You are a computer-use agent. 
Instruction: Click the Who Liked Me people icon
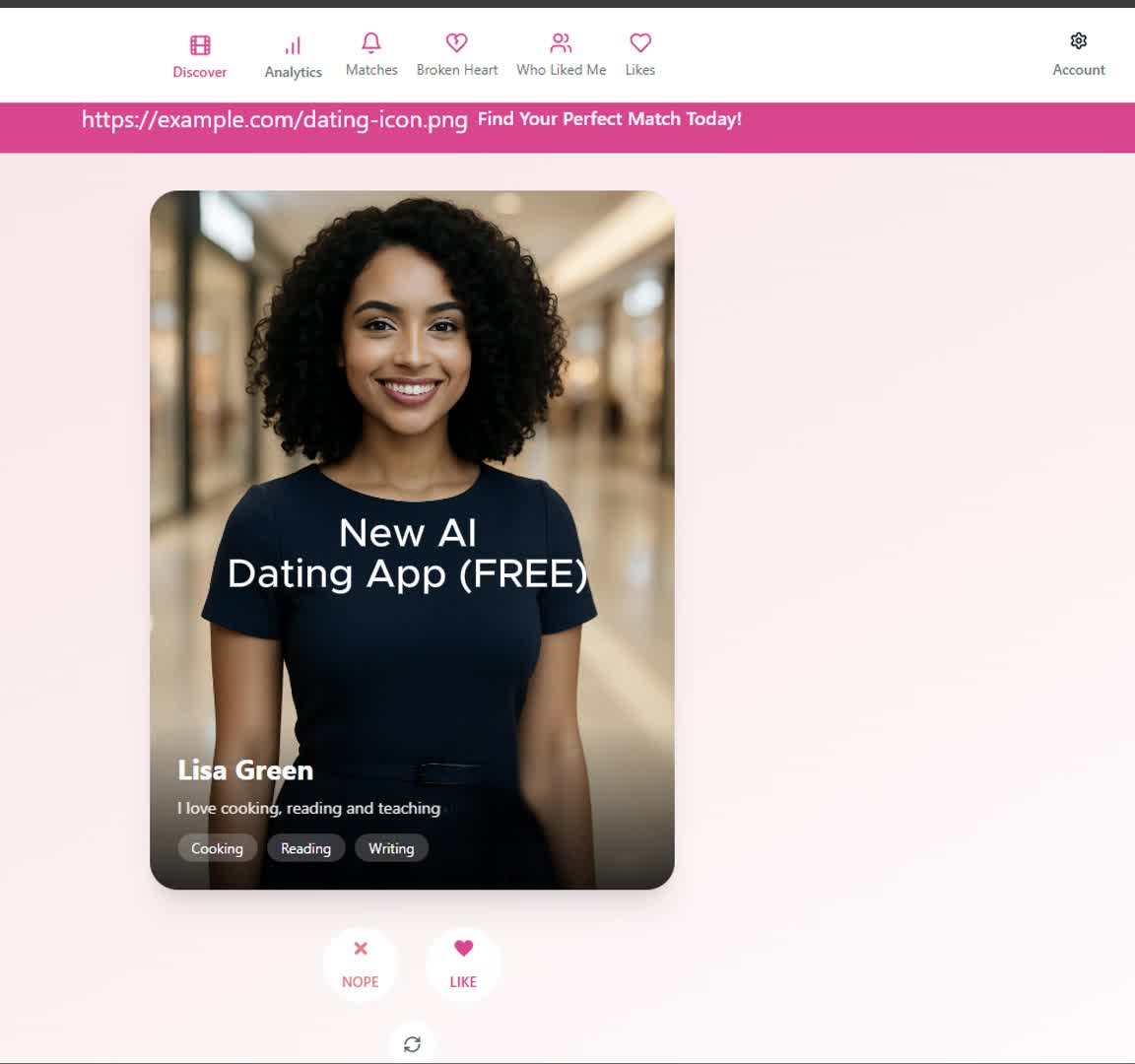click(x=561, y=42)
